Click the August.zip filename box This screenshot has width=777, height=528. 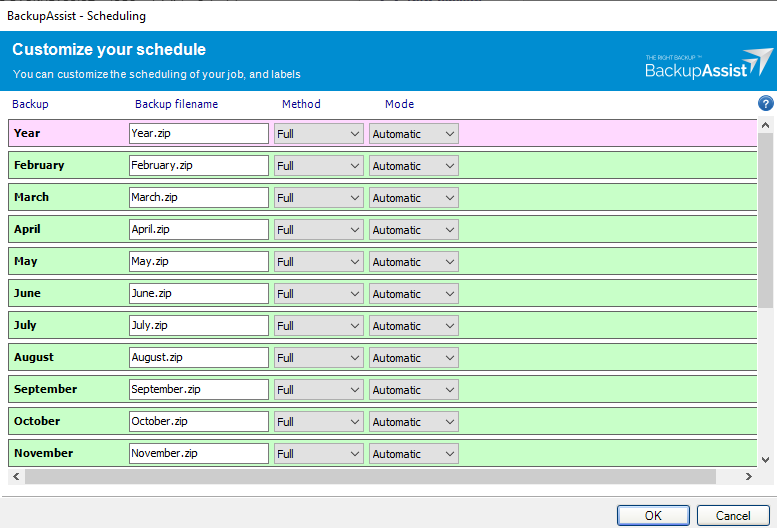point(199,358)
